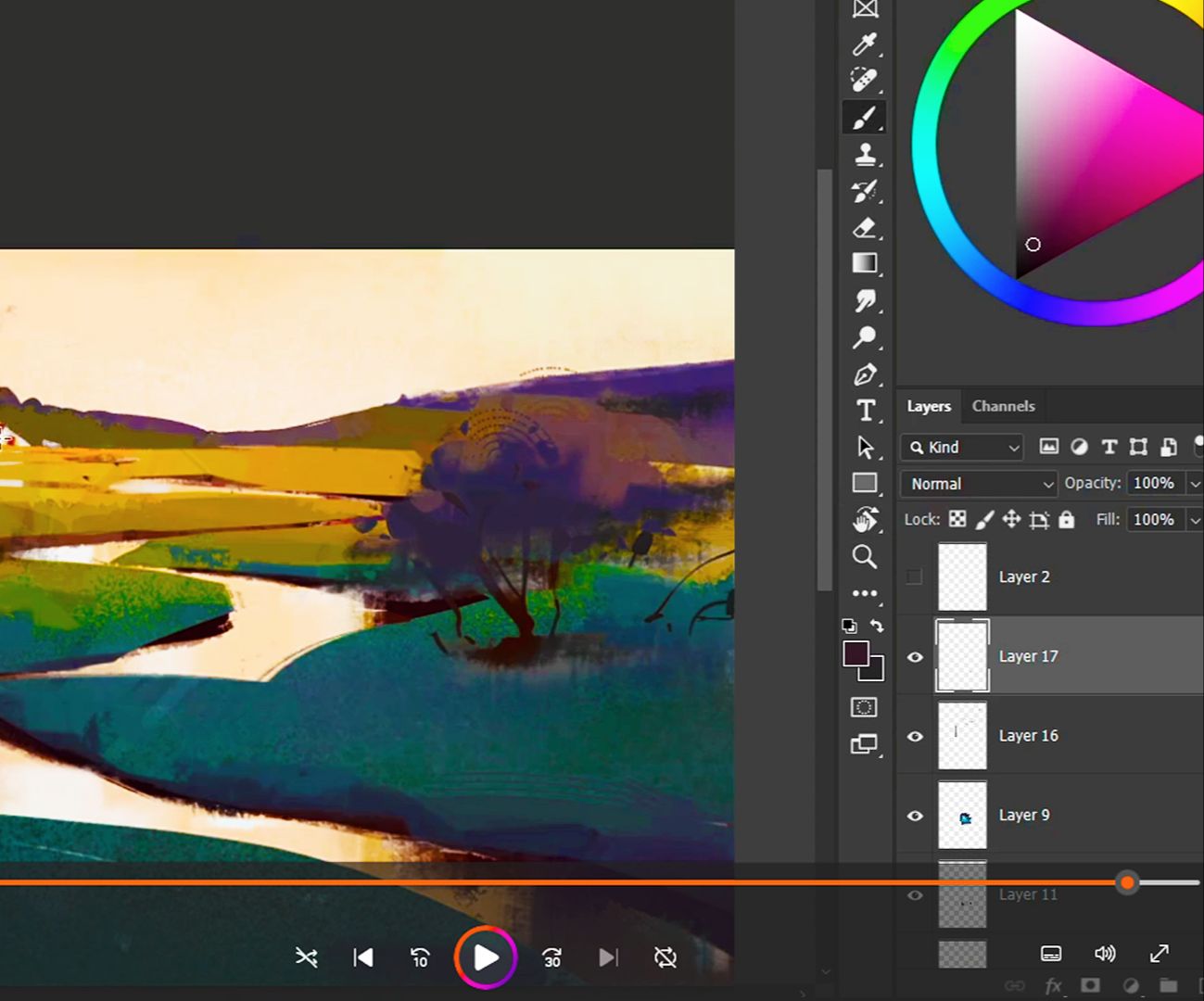This screenshot has width=1204, height=1001.
Task: Click the foreground color swatch
Action: (x=855, y=653)
